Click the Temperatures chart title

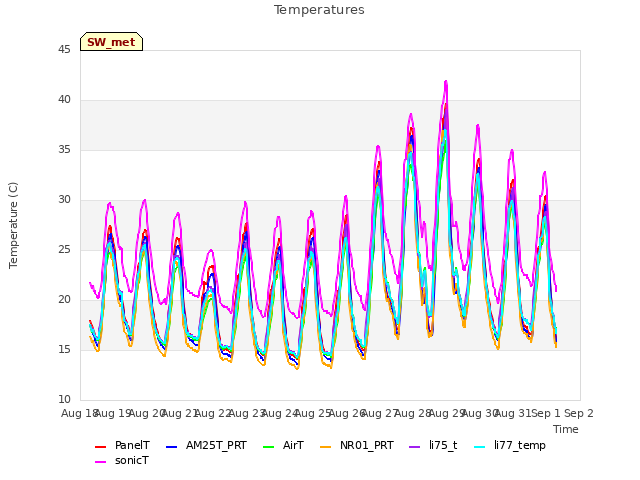click(319, 10)
